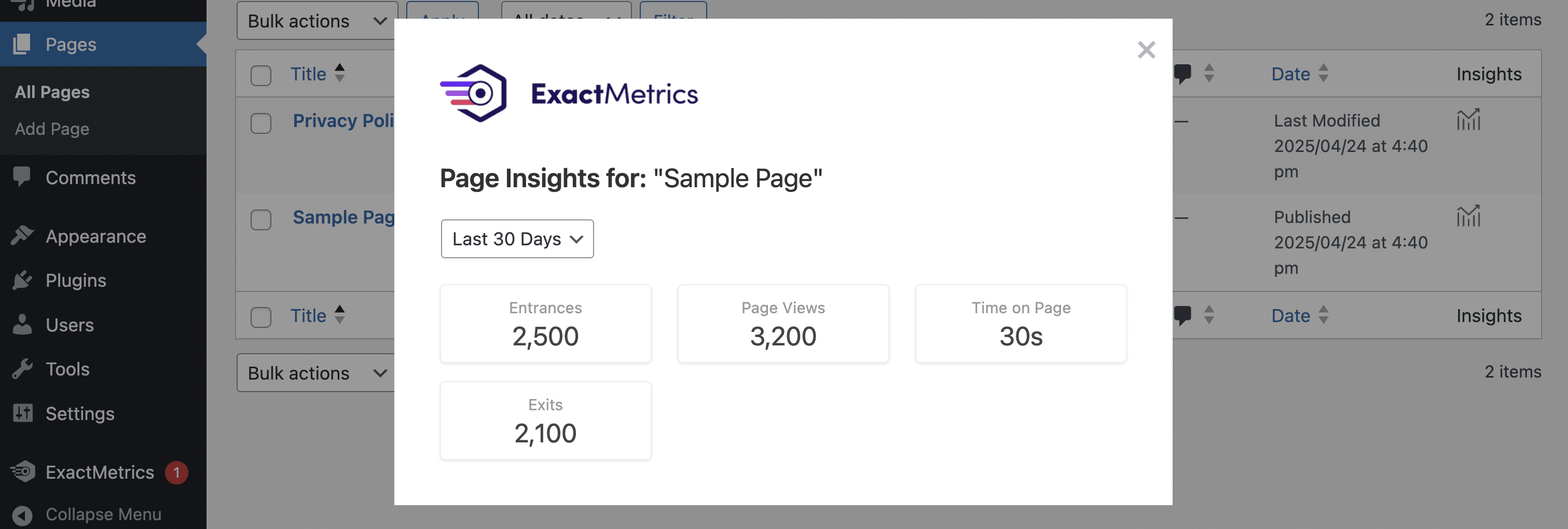Viewport: 1568px width, 529px height.
Task: Close the ExactMetrics insights popup
Action: pos(1146,49)
